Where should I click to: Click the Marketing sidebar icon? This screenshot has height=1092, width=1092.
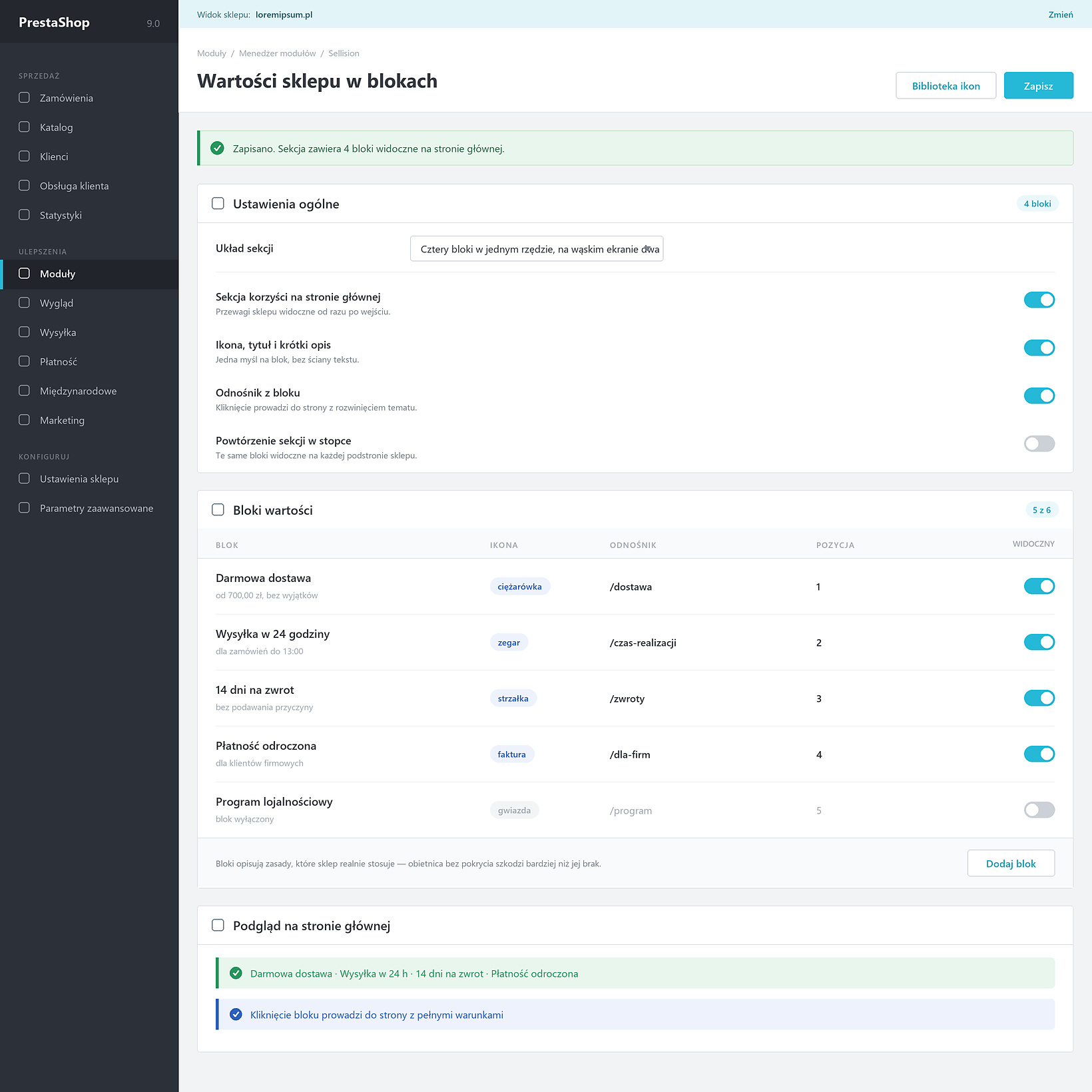pos(25,420)
